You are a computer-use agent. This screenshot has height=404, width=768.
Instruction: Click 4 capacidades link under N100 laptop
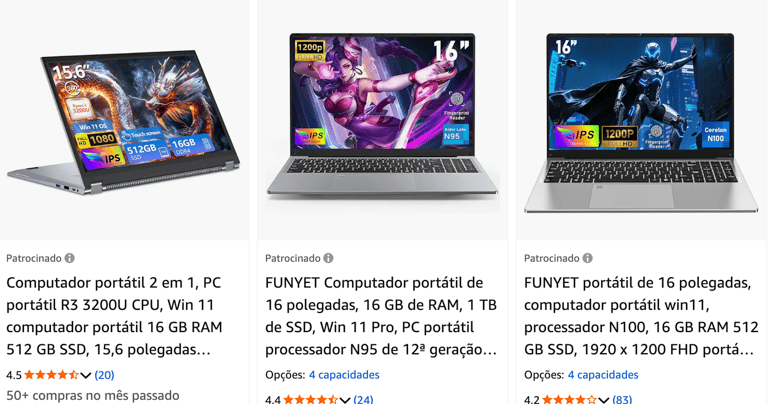tap(603, 375)
